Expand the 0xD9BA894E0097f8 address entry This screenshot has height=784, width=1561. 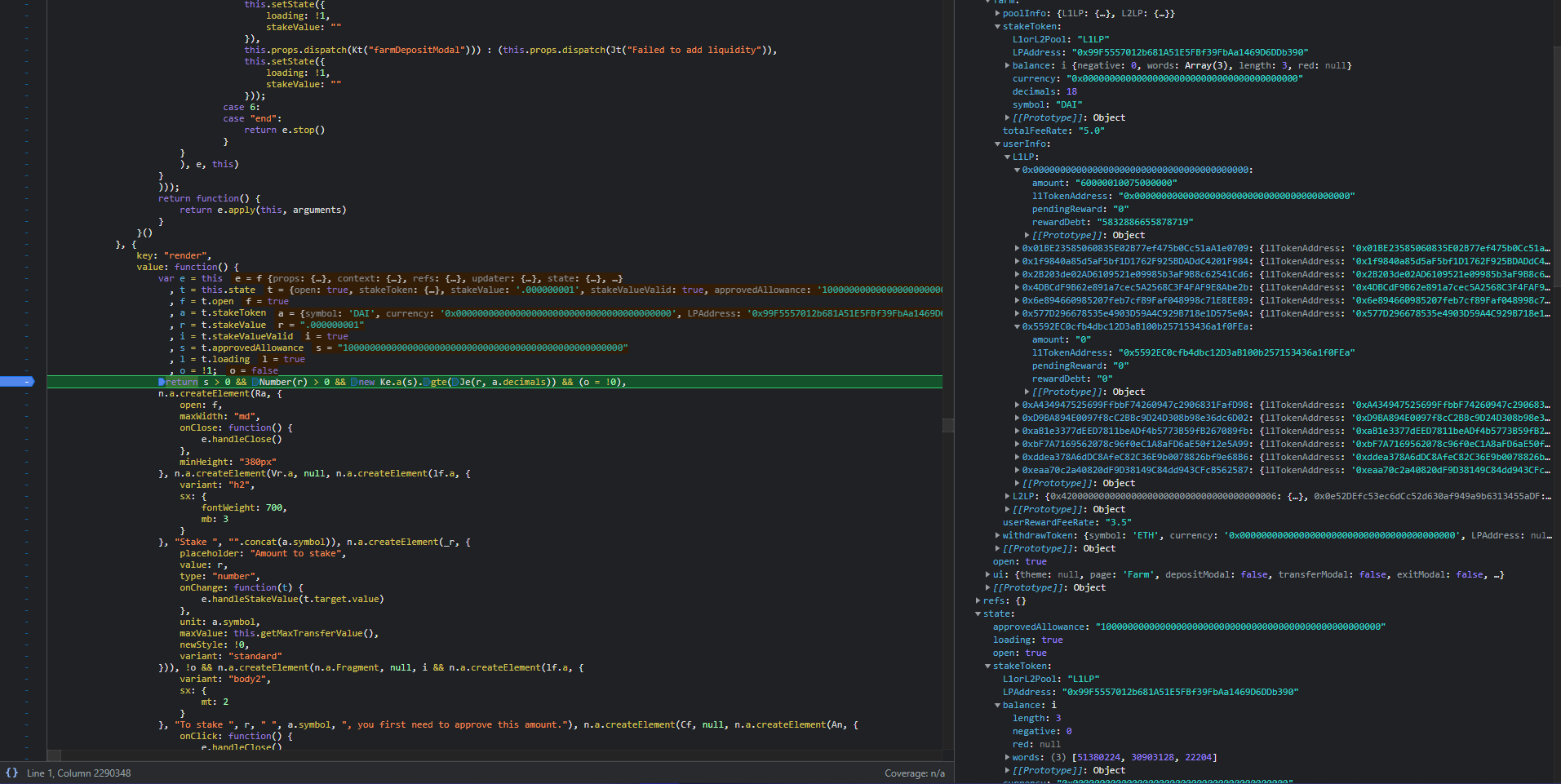coord(1017,418)
